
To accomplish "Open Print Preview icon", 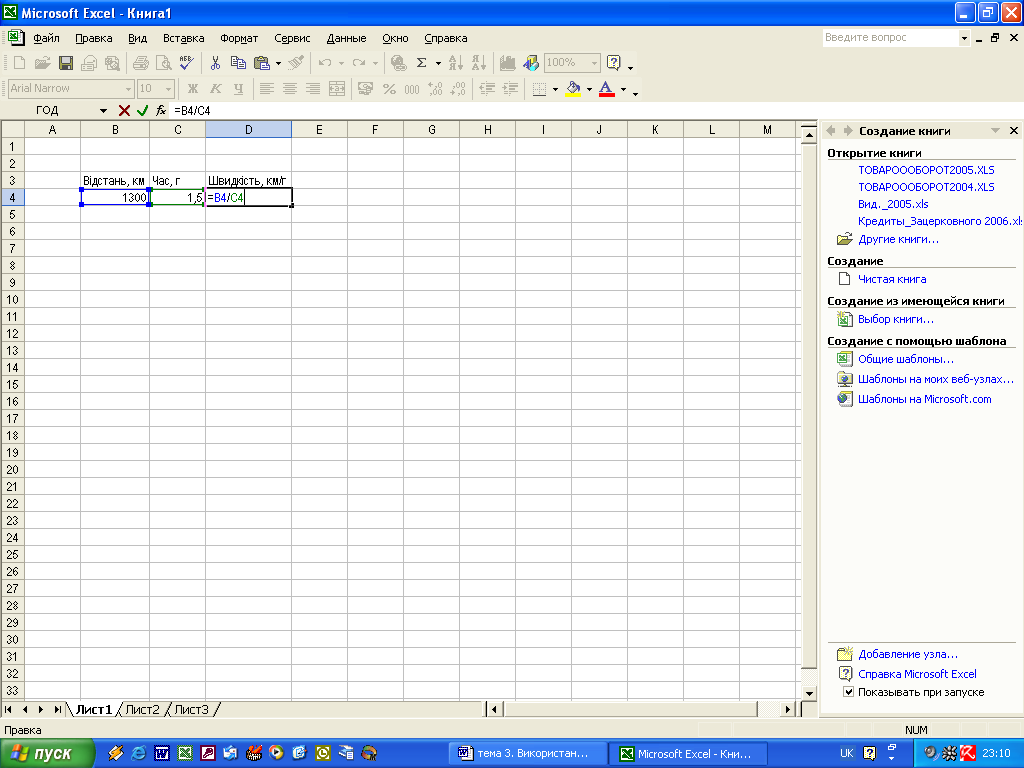I will pyautogui.click(x=163, y=63).
